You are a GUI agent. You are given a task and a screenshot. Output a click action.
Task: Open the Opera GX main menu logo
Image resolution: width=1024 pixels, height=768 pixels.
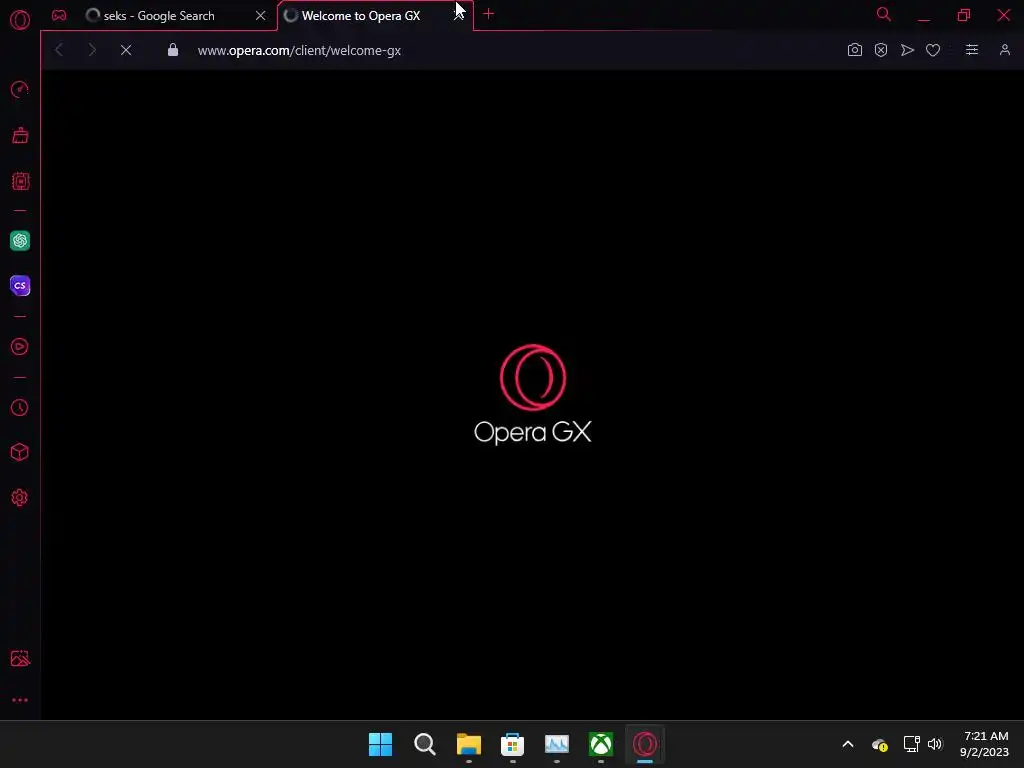tap(20, 20)
